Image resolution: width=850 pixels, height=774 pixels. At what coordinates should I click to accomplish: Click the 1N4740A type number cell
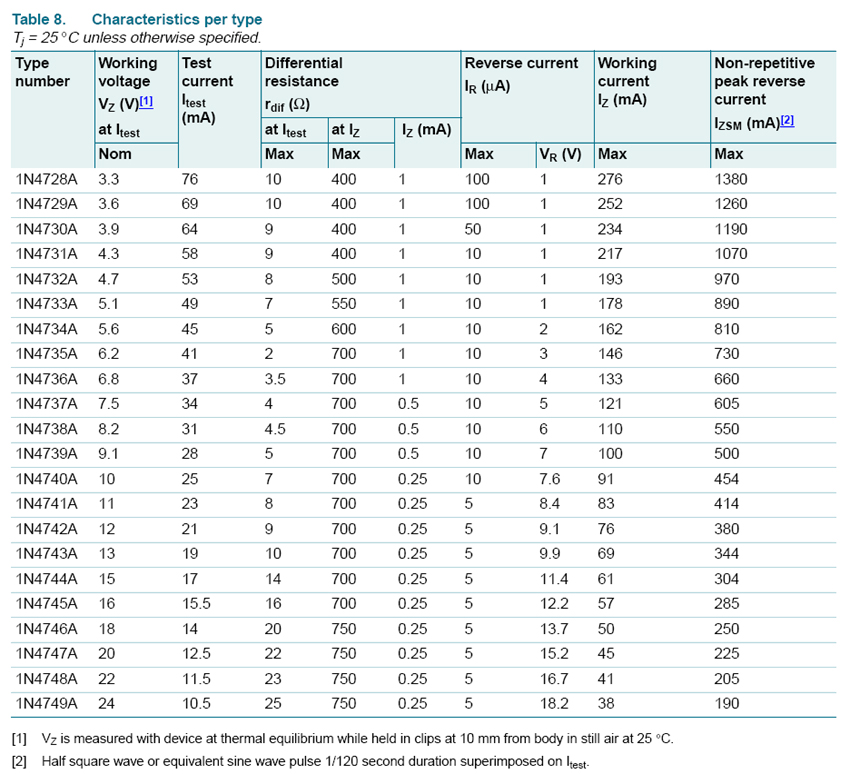45,479
